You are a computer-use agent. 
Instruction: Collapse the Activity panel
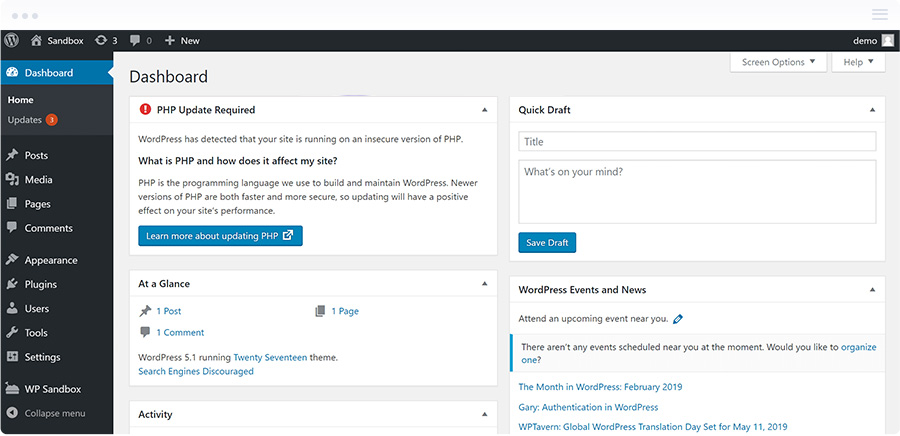click(x=484, y=414)
